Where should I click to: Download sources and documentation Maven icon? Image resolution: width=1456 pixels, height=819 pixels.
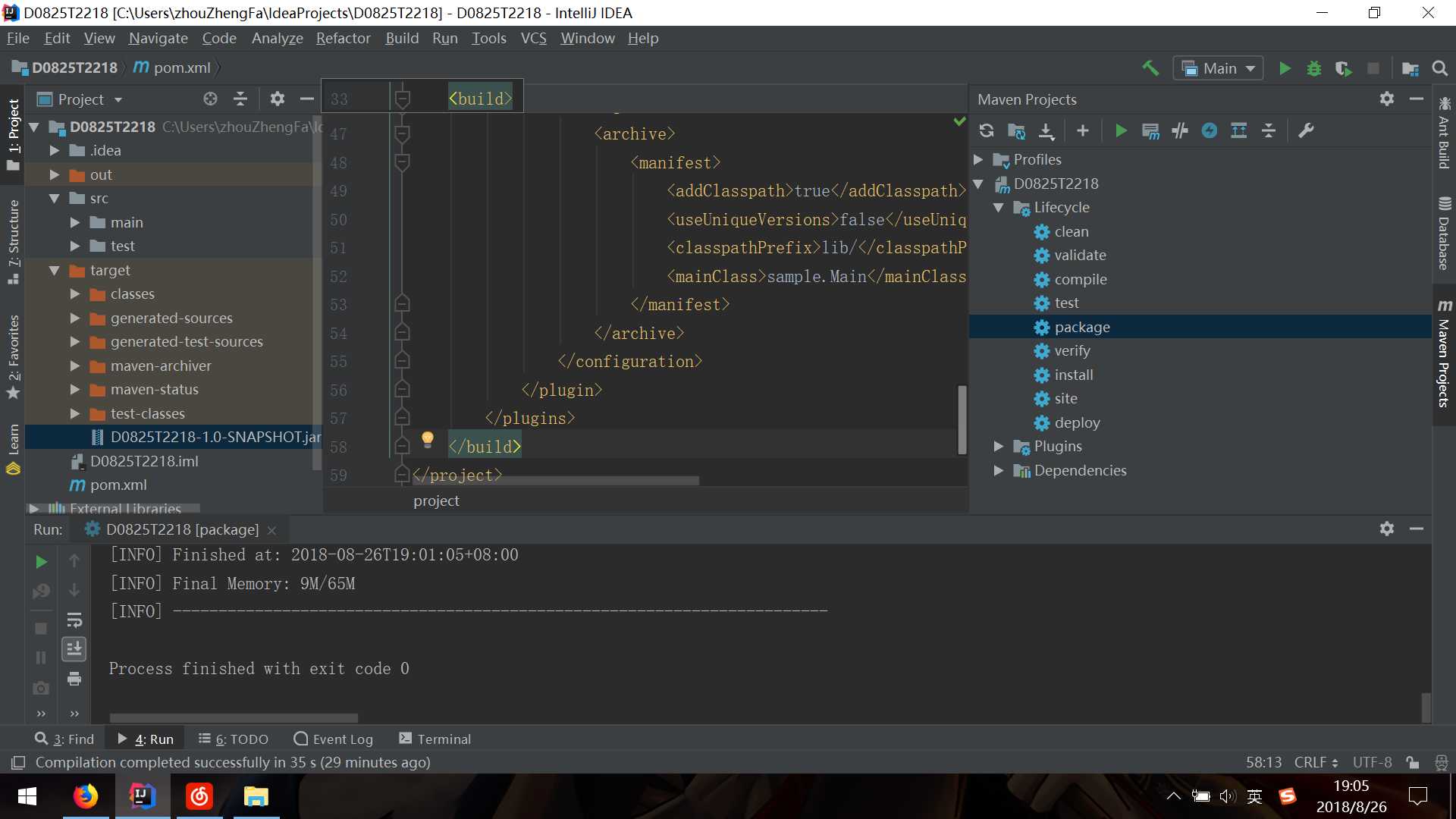(1046, 130)
